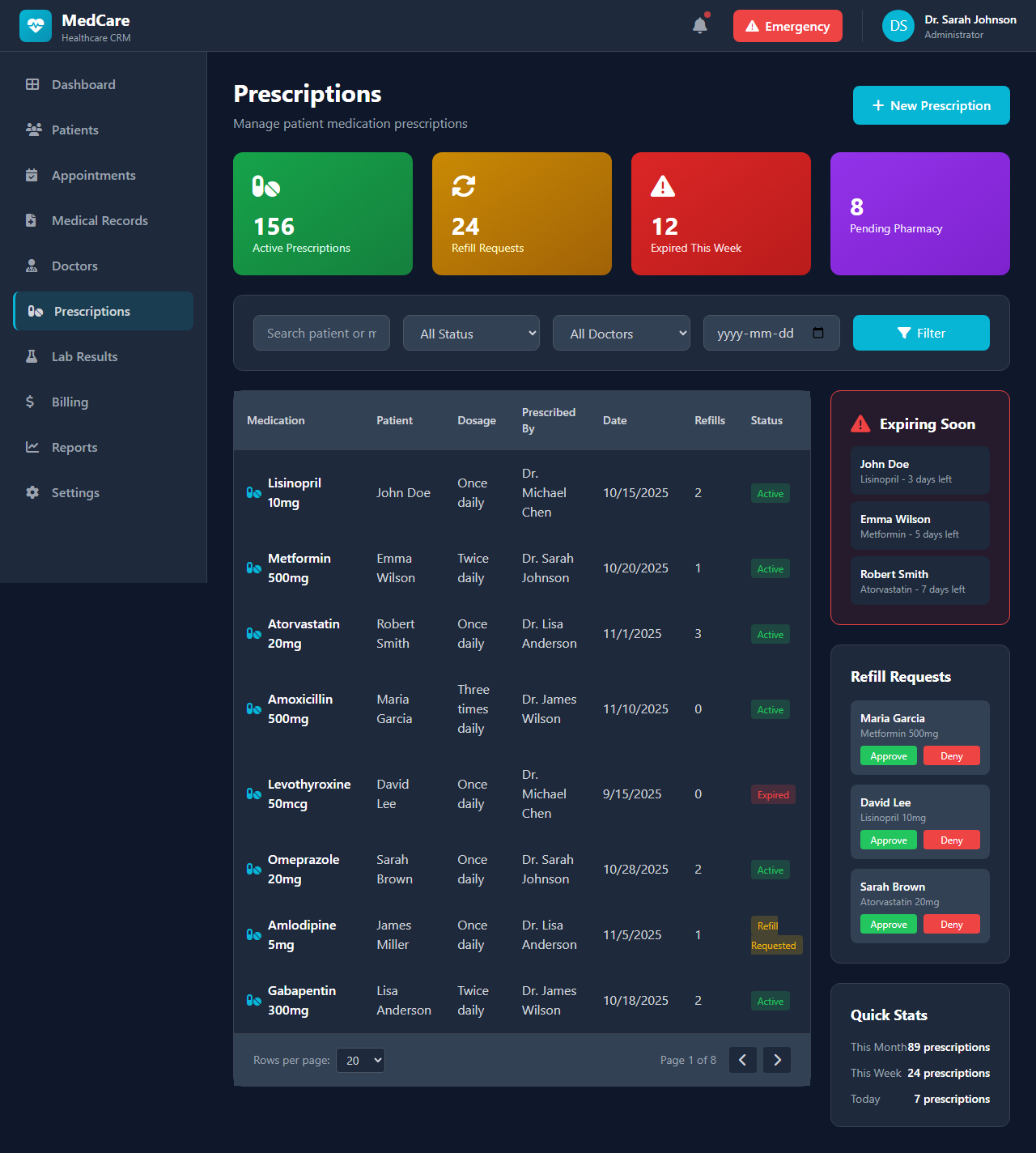1036x1153 pixels.
Task: Click the DS user avatar
Action: (898, 26)
